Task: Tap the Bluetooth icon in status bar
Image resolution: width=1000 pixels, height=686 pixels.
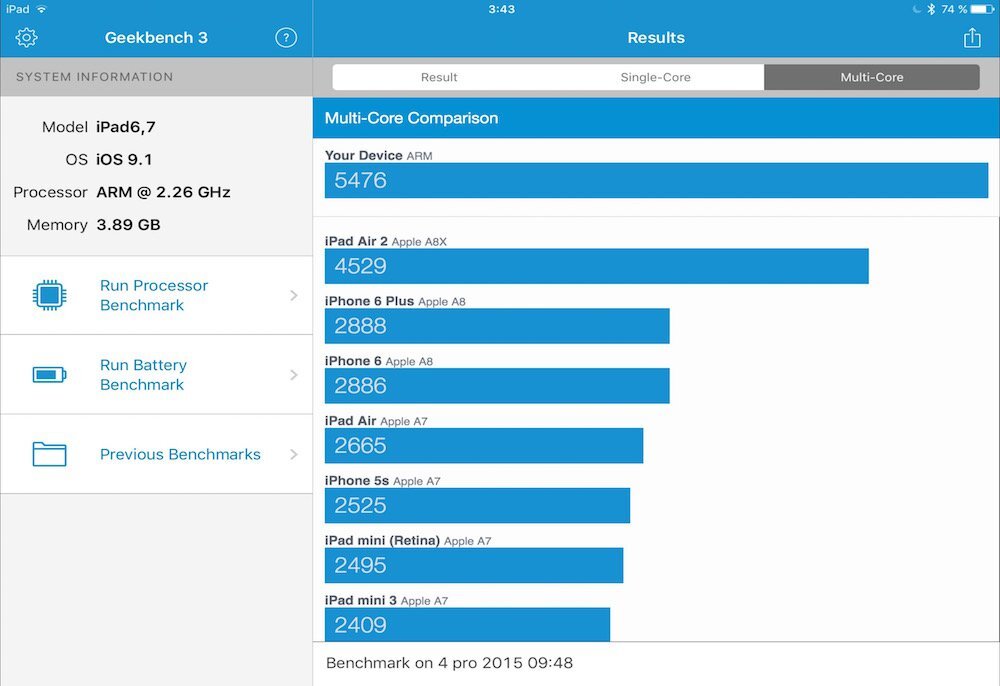Action: pos(929,9)
